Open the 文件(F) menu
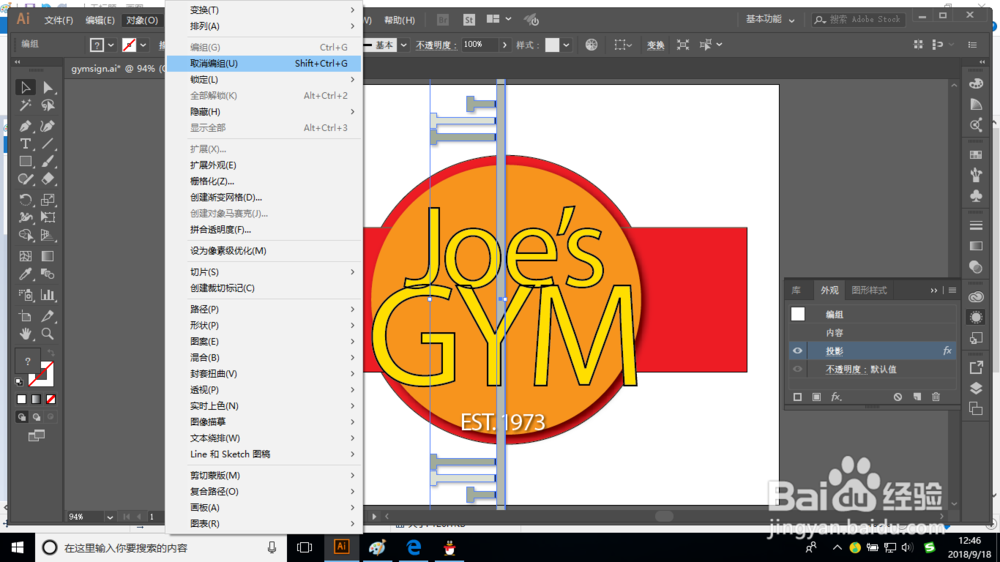1000x562 pixels. 59,20
